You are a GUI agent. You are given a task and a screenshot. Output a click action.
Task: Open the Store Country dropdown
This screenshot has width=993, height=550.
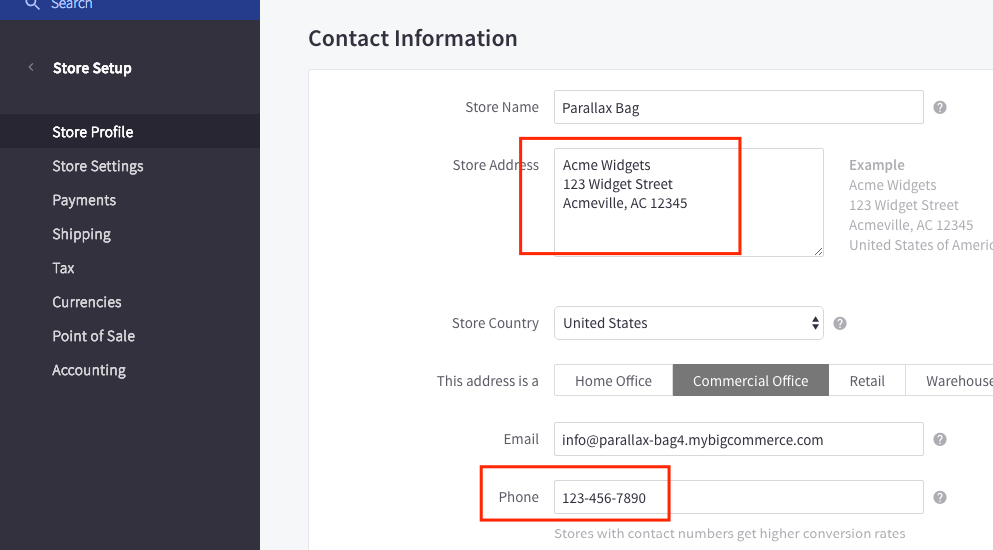(x=688, y=323)
